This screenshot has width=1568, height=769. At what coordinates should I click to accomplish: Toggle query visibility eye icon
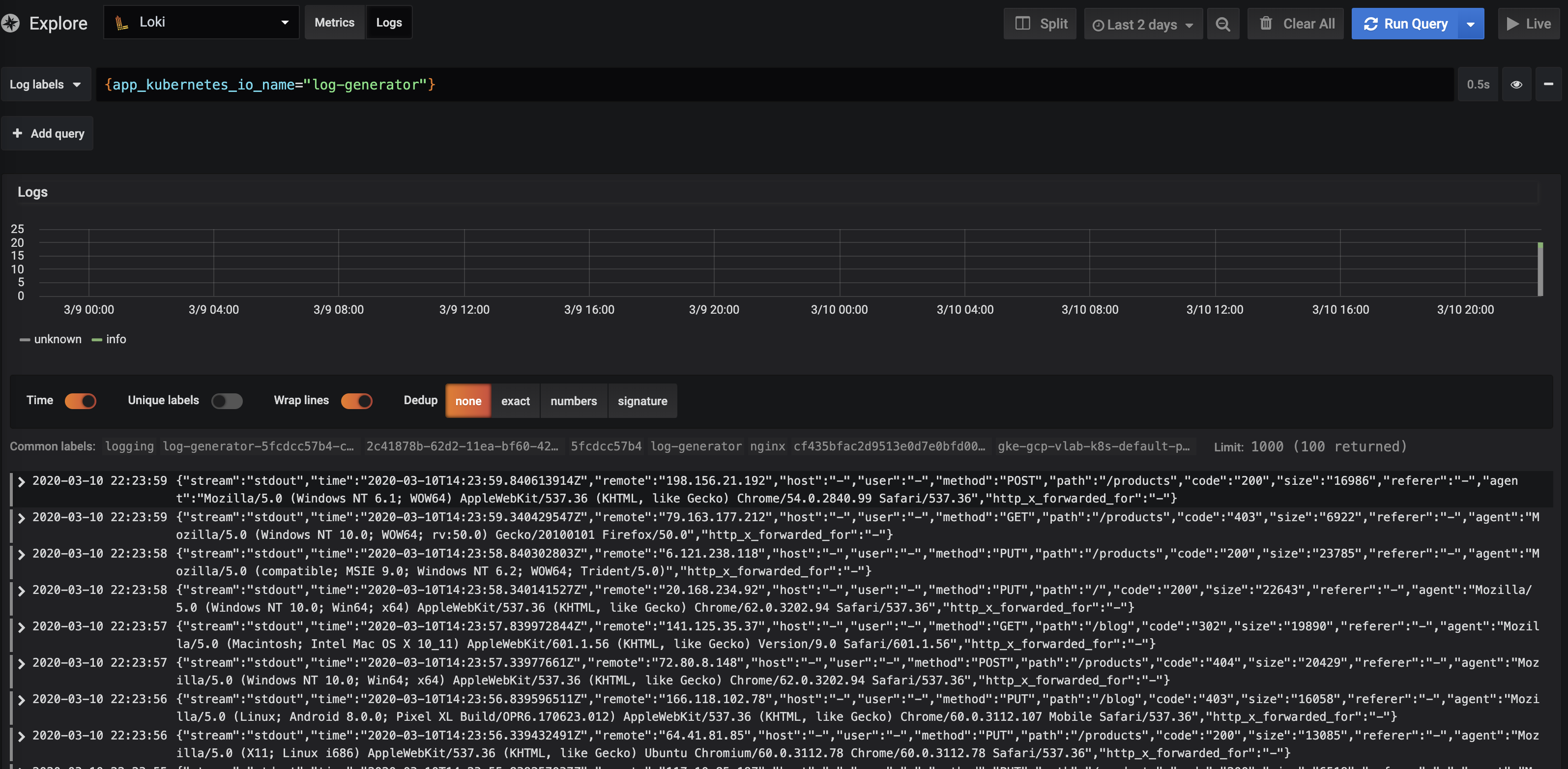[1516, 85]
